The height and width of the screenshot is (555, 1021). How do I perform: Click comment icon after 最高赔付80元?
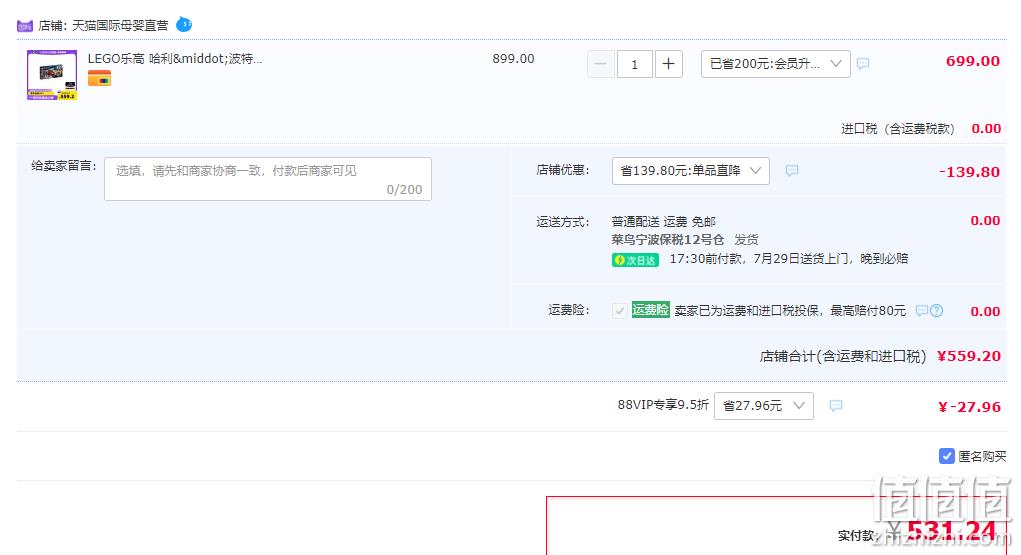[x=921, y=311]
